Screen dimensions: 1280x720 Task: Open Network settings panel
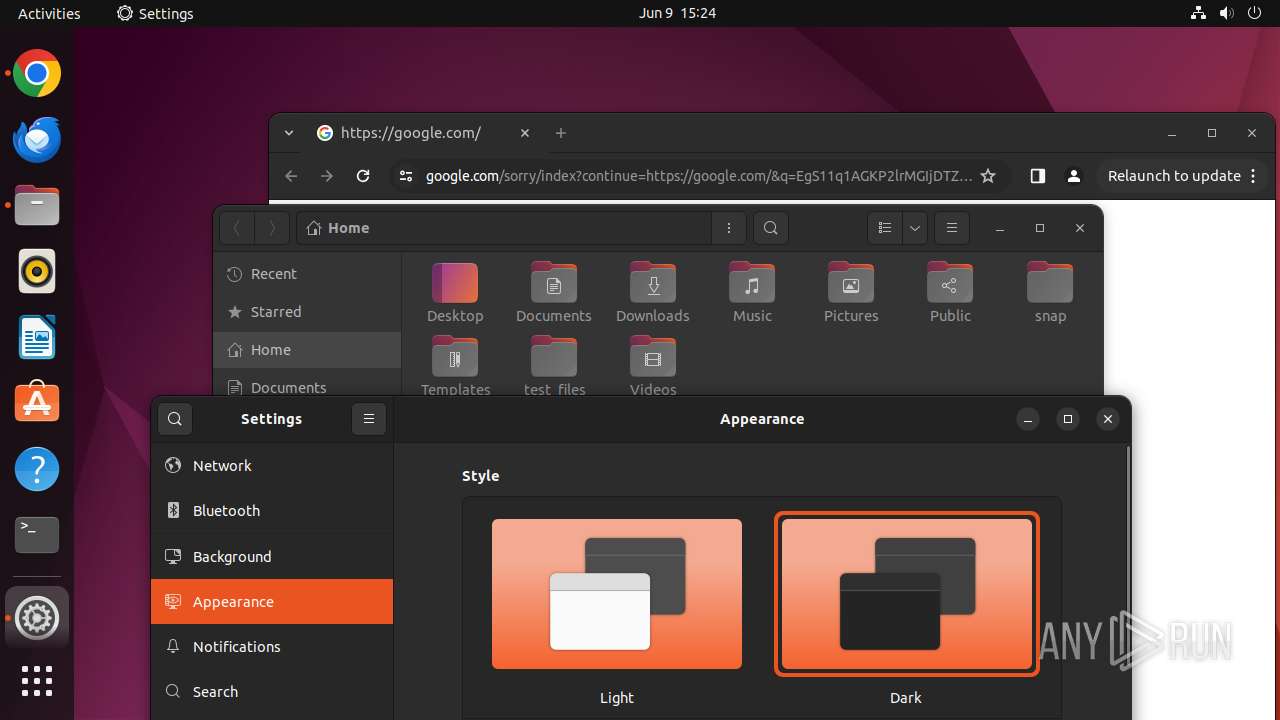[272, 466]
